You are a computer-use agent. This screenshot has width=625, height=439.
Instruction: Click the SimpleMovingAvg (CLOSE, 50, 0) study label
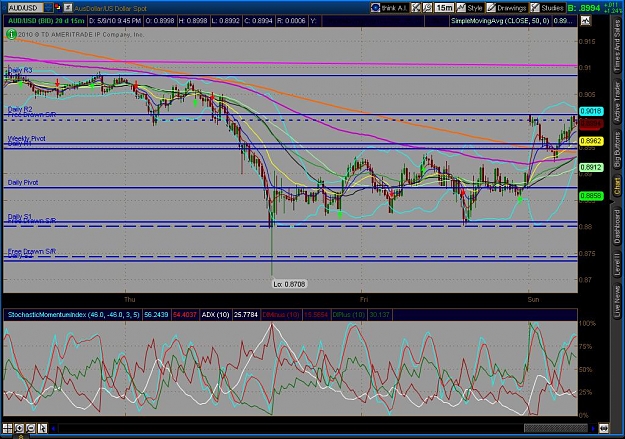(500, 21)
